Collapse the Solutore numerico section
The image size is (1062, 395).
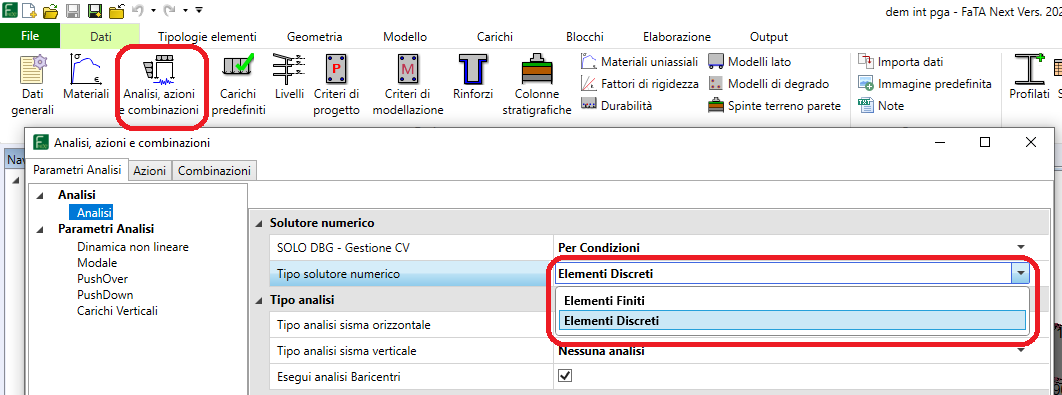260,223
